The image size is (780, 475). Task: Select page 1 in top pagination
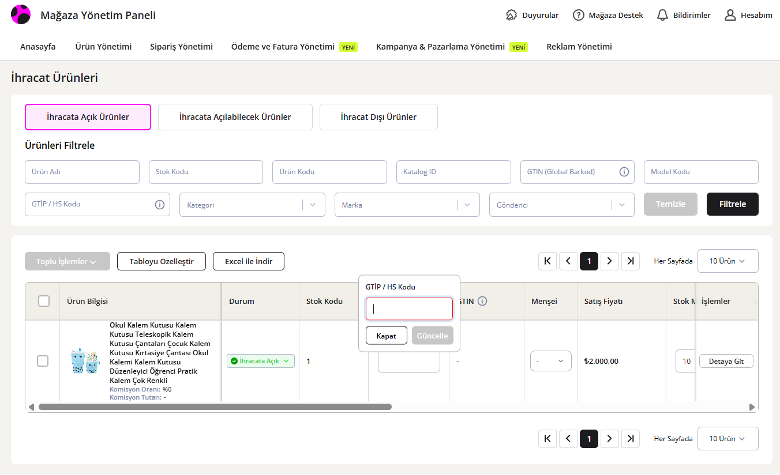pyautogui.click(x=589, y=261)
